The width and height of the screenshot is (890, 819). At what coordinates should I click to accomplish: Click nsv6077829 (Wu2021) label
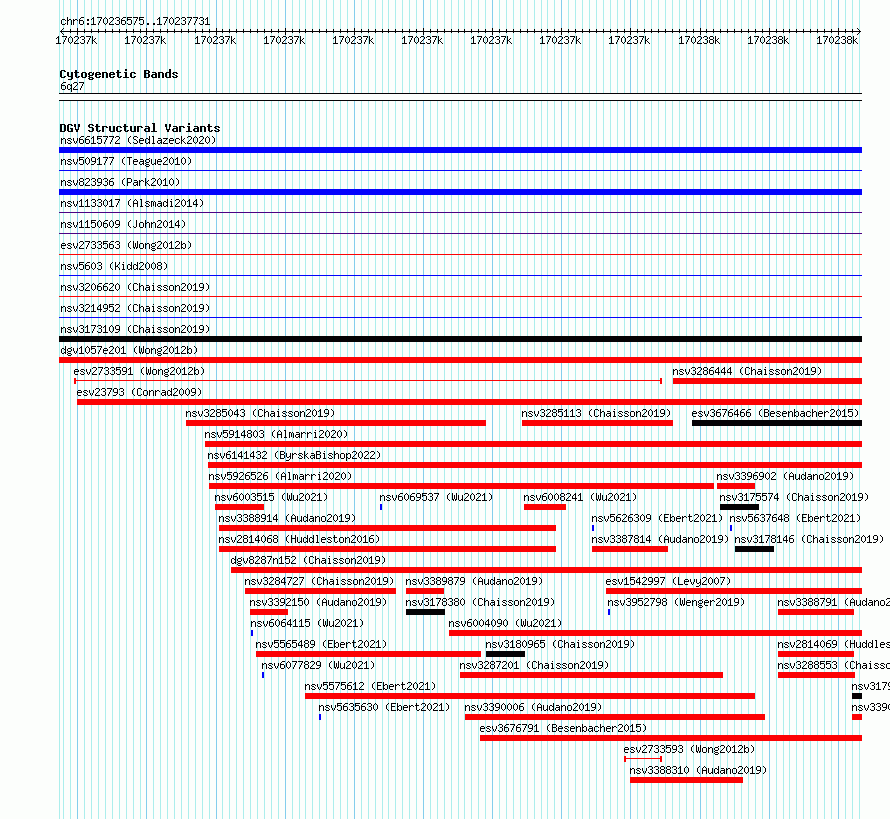318,665
